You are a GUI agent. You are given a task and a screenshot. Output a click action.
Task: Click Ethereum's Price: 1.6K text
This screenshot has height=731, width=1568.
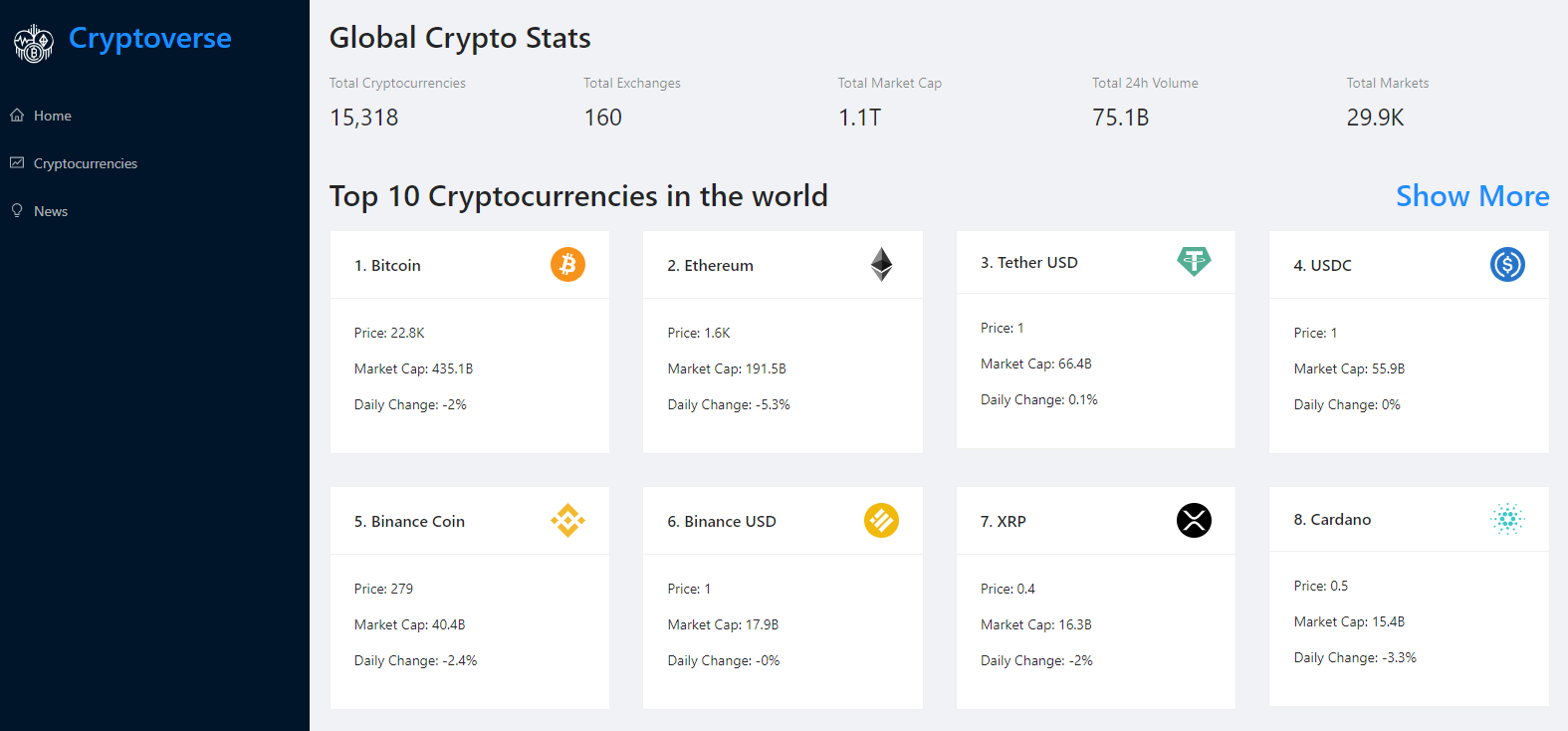point(699,334)
